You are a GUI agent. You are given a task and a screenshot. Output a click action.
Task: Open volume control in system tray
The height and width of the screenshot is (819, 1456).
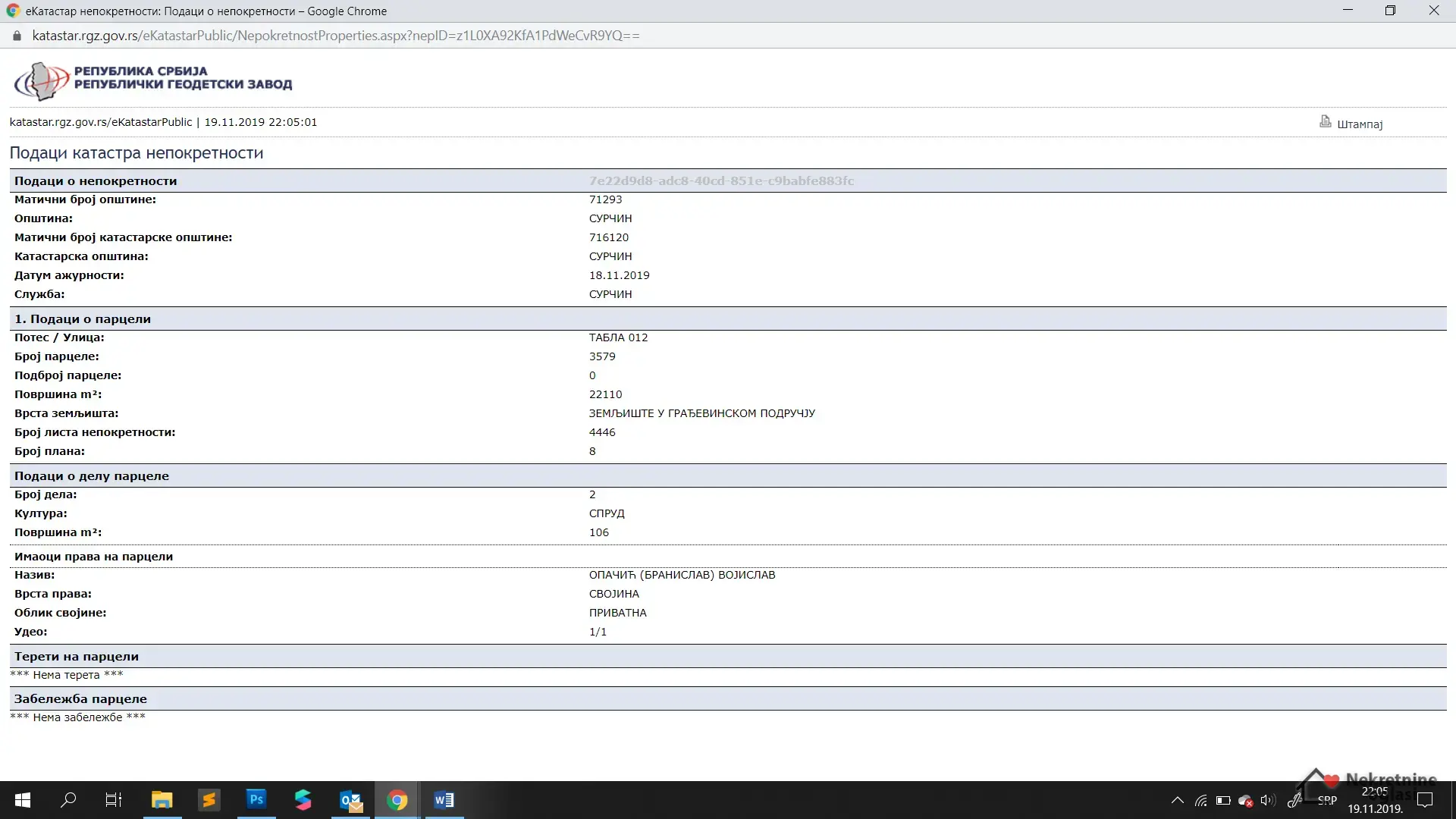pyautogui.click(x=1267, y=800)
